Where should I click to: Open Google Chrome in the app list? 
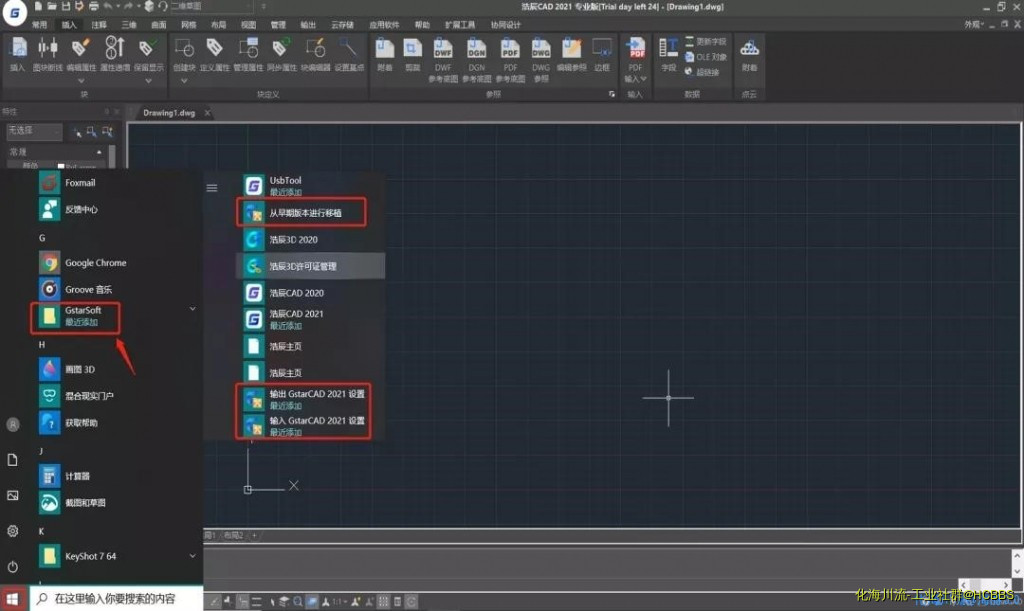click(95, 263)
